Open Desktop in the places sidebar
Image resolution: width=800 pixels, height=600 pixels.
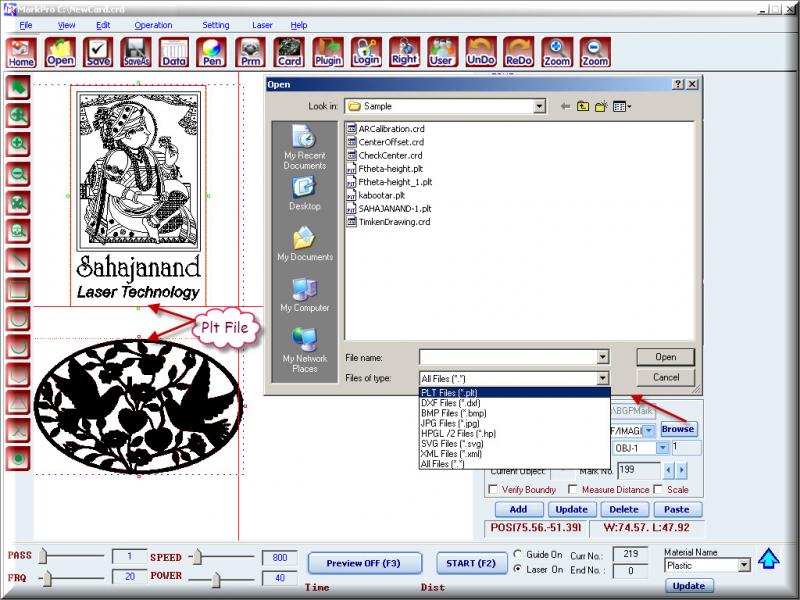(304, 194)
